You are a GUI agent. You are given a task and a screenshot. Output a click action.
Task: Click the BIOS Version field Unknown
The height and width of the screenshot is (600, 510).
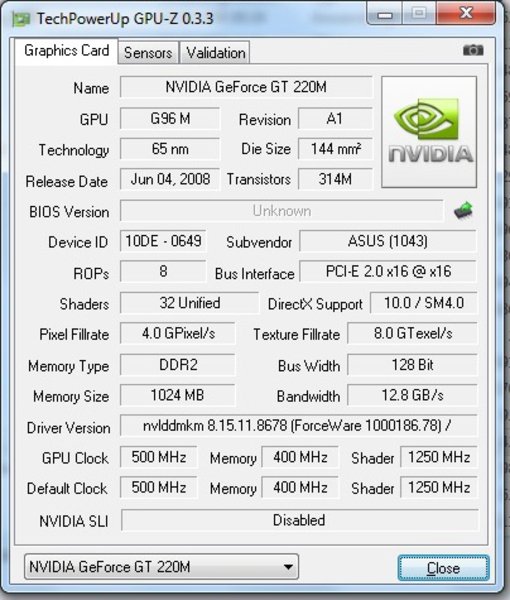(x=282, y=210)
